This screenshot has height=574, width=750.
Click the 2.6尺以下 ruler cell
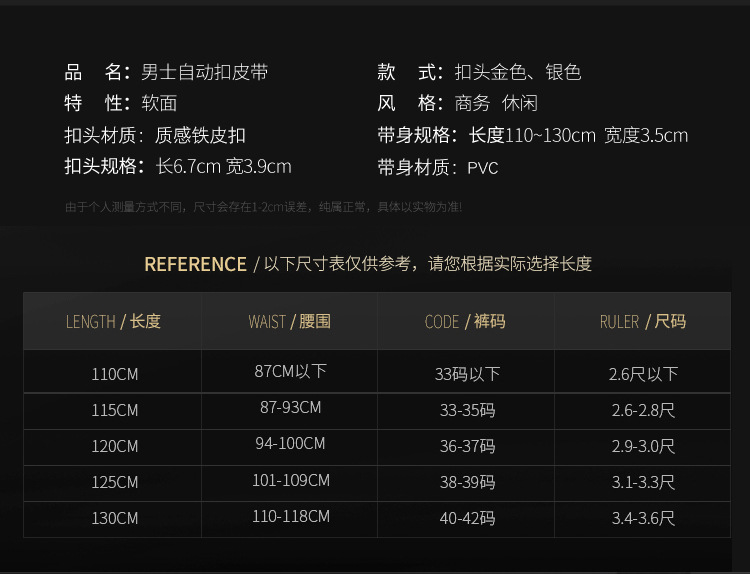point(643,374)
